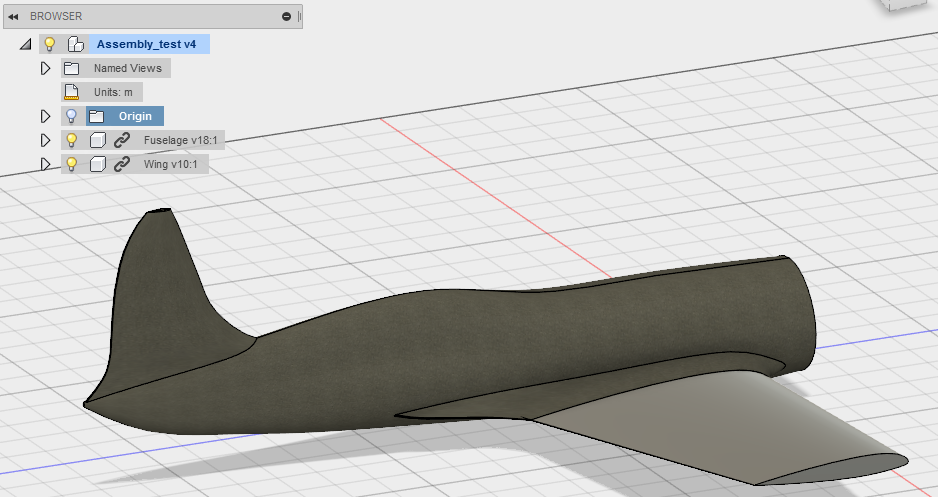Hide Fuselage v18:1 via lightbulb
Screen dimensions: 938x497
(71, 140)
